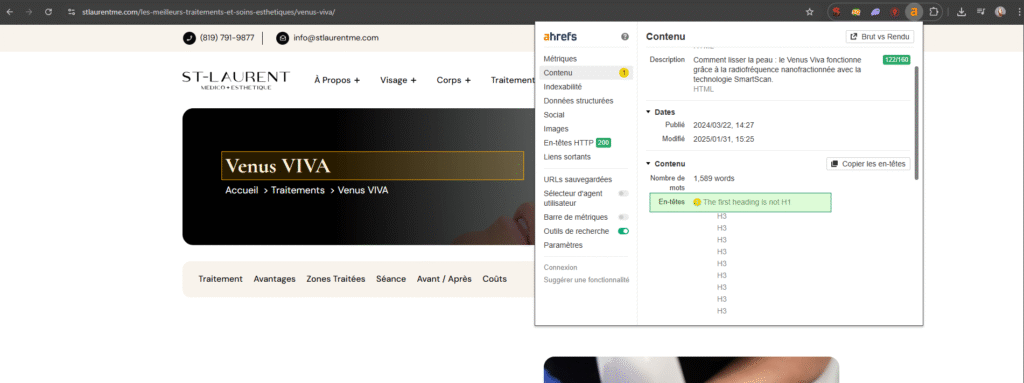Open the purple cloud extension icon
The height and width of the screenshot is (383, 1024).
[x=875, y=12]
